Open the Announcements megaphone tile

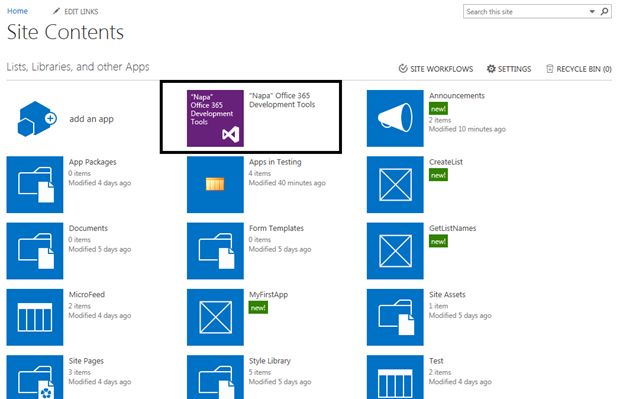coord(395,118)
